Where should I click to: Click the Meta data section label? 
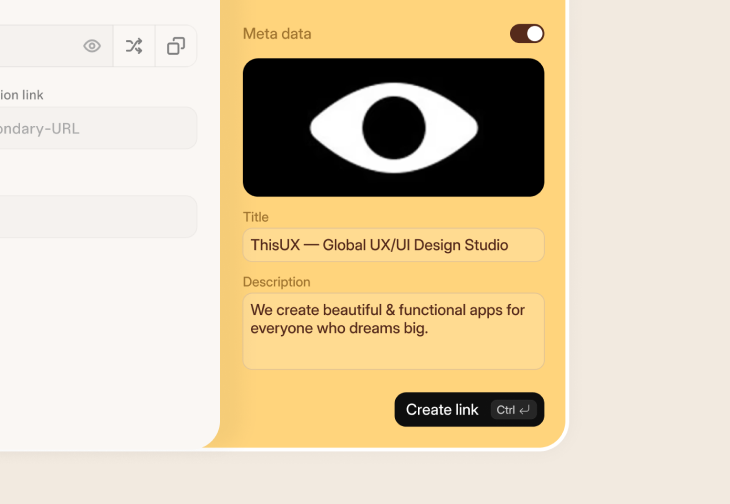277,34
